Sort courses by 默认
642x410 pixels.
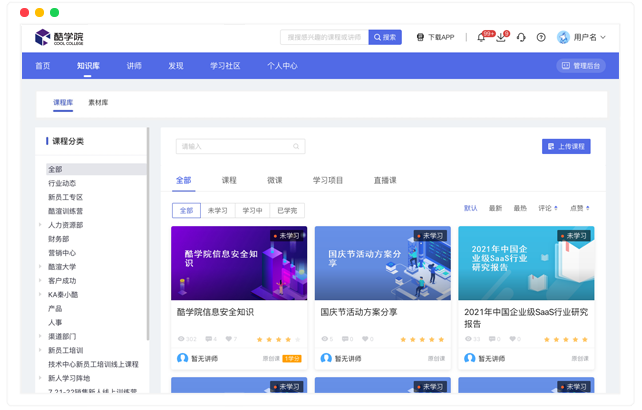click(x=470, y=208)
